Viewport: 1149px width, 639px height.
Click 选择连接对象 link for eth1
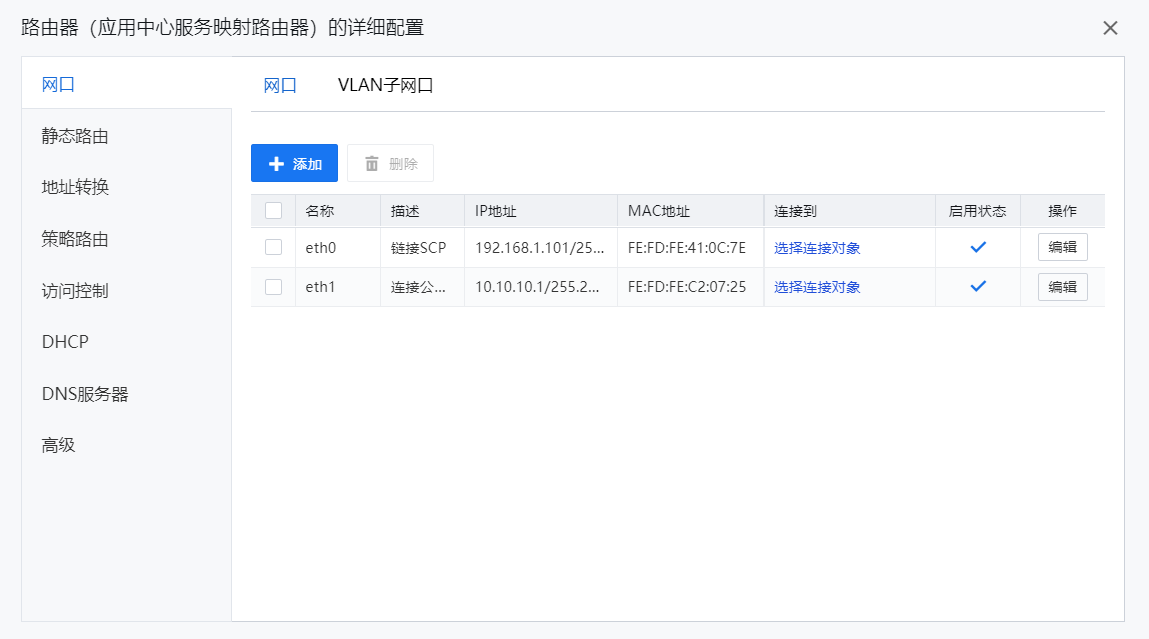817,288
